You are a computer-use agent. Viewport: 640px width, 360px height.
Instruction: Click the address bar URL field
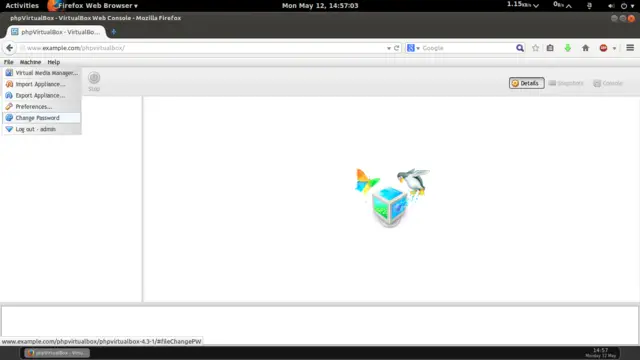202,48
